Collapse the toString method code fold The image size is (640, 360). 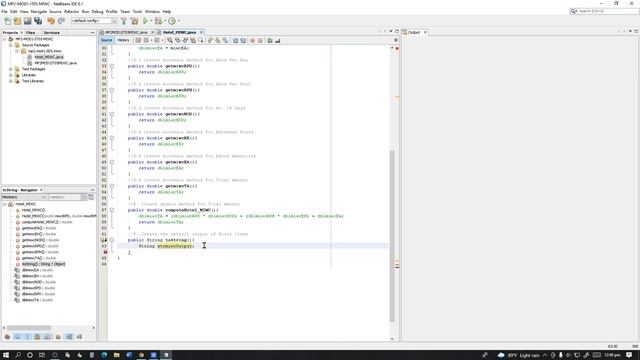[112, 240]
